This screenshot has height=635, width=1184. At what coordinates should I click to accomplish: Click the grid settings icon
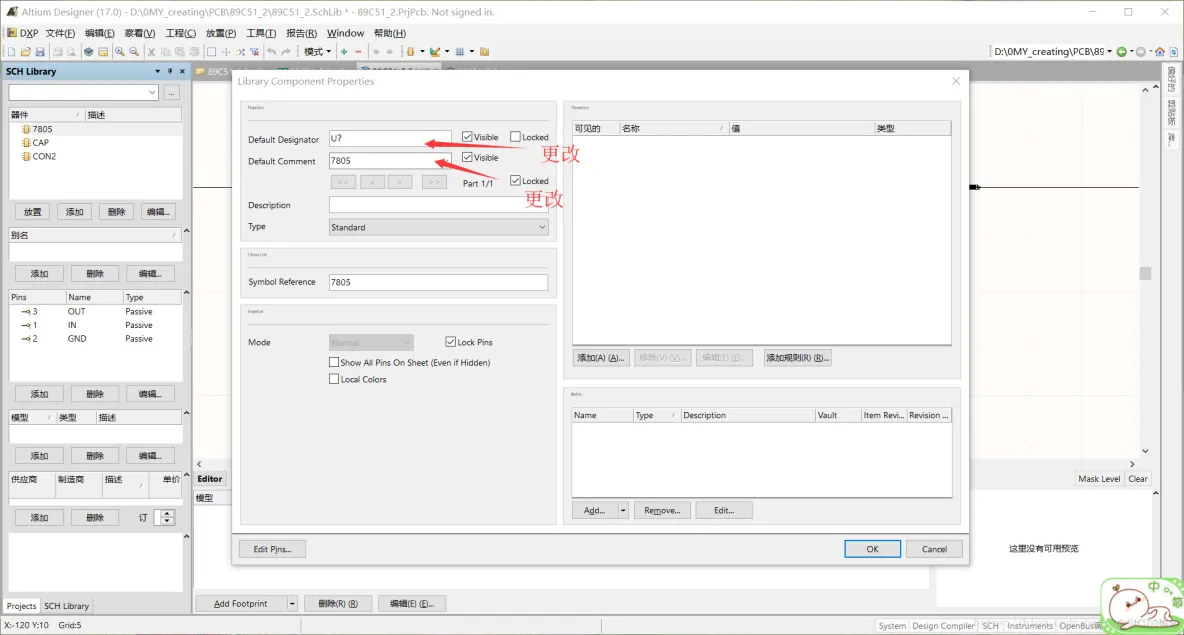460,52
